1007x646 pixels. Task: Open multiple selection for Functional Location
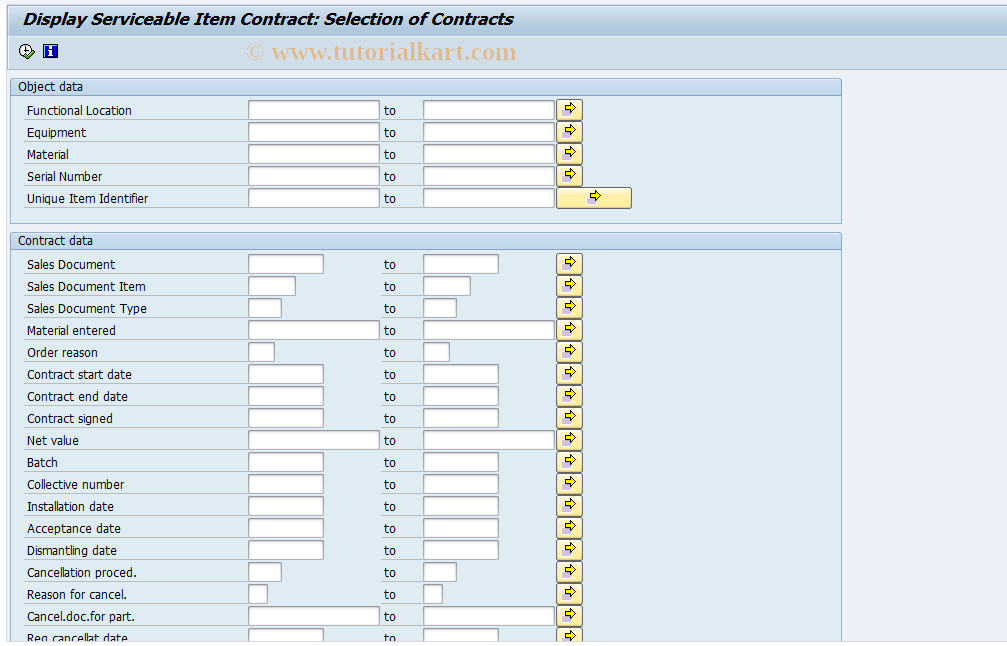[568, 109]
